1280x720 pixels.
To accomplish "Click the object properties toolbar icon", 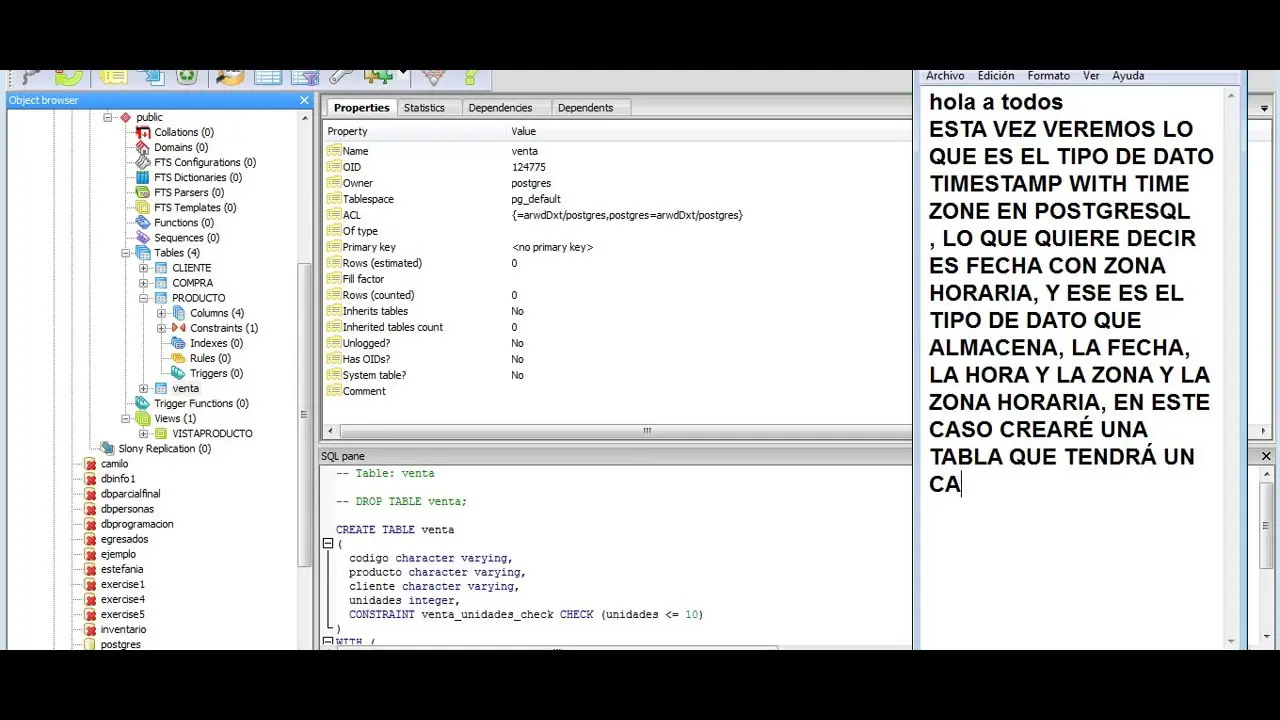I will [112, 77].
